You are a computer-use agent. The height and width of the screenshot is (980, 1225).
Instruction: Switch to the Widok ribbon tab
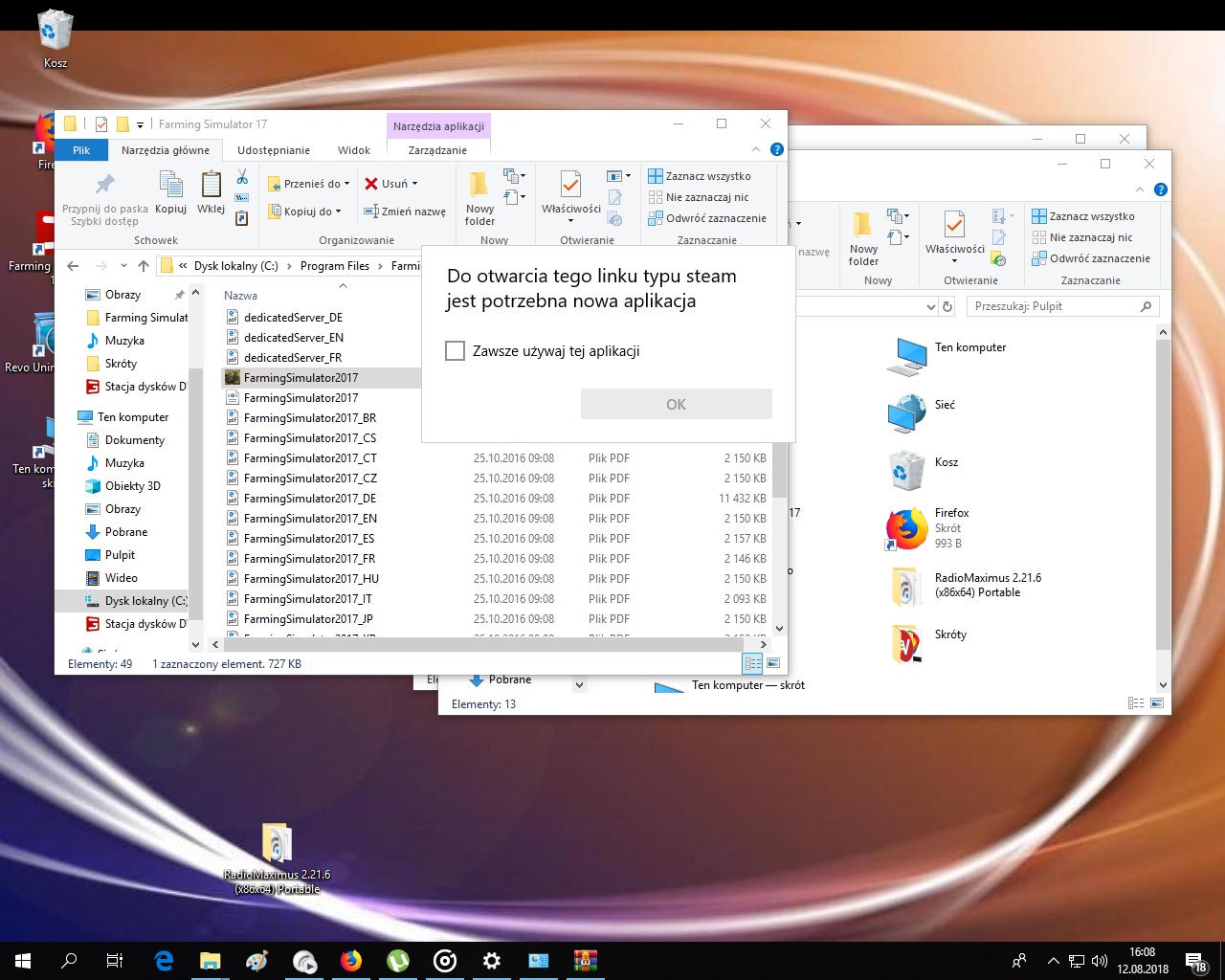(x=353, y=150)
